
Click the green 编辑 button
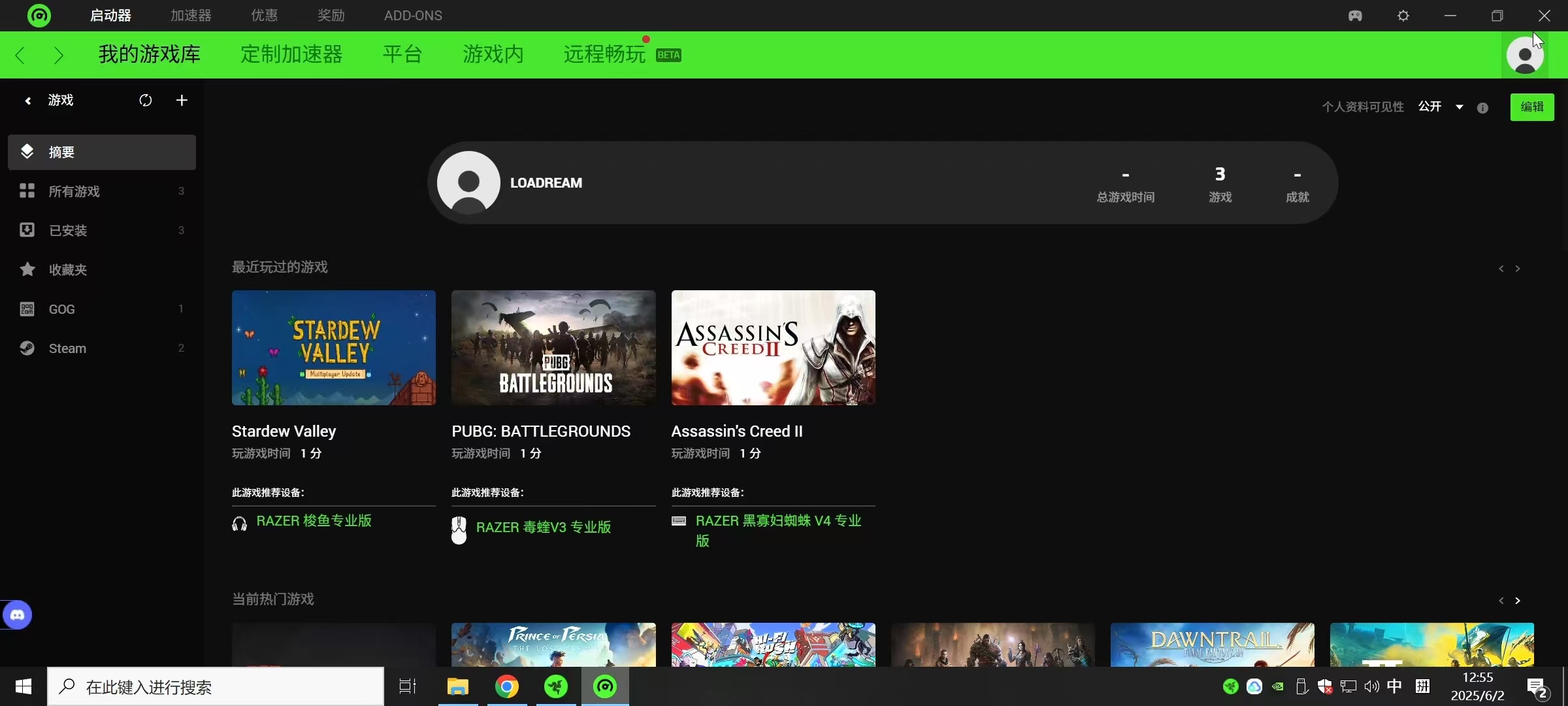1532,107
